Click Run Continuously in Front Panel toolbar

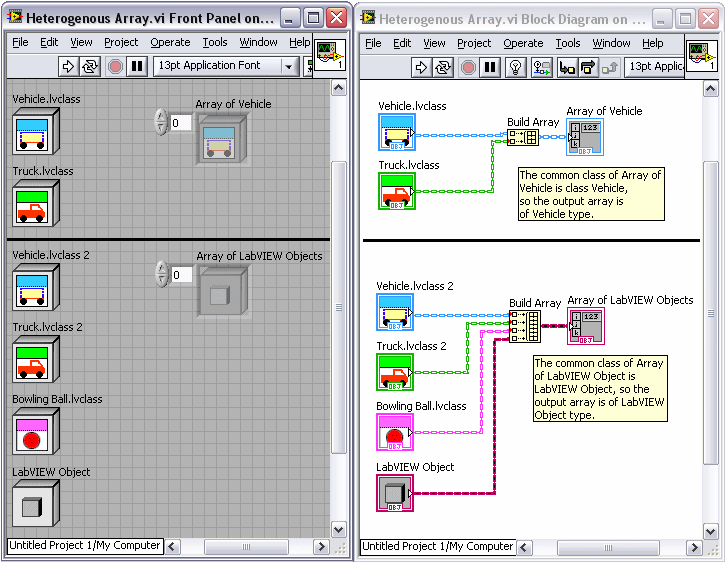[x=90, y=67]
